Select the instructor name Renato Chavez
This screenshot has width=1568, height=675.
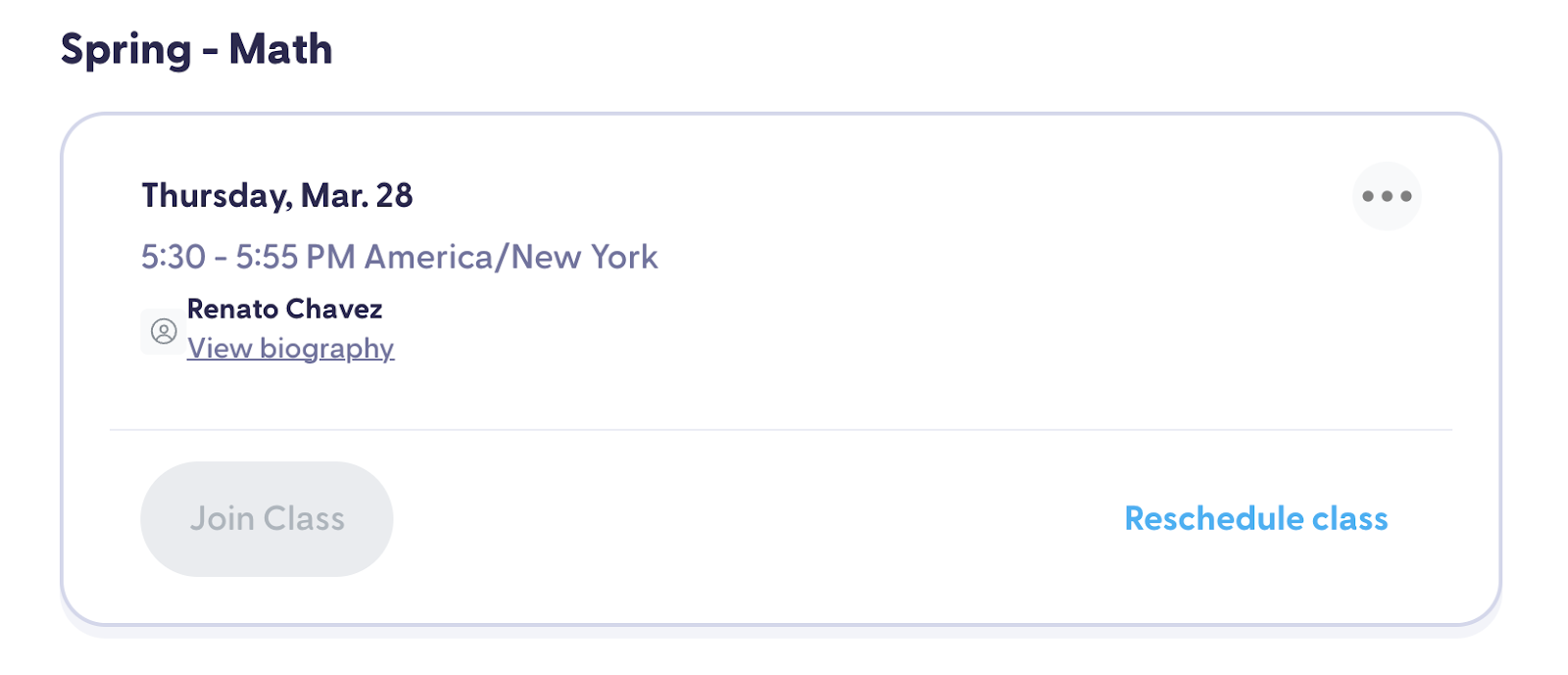[x=284, y=310]
